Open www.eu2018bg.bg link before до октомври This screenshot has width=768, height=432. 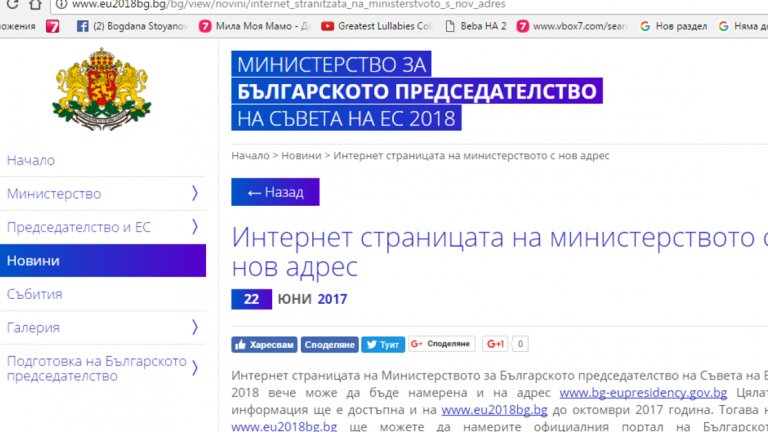[x=494, y=409]
